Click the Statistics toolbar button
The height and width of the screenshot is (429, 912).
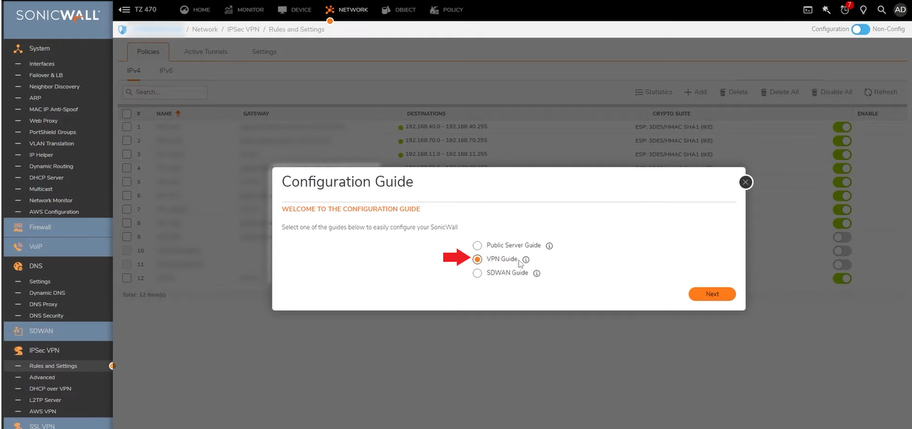coord(654,92)
